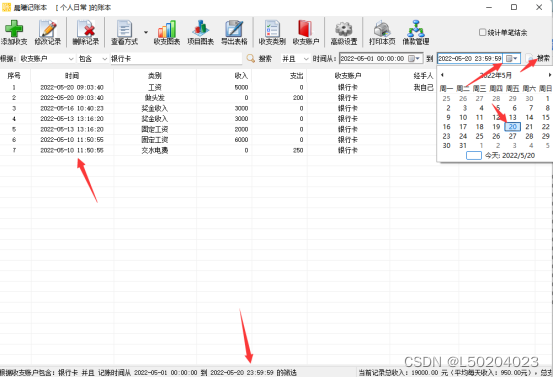Click the 我自己 handler cell
The image size is (554, 377).
pyautogui.click(x=423, y=88)
